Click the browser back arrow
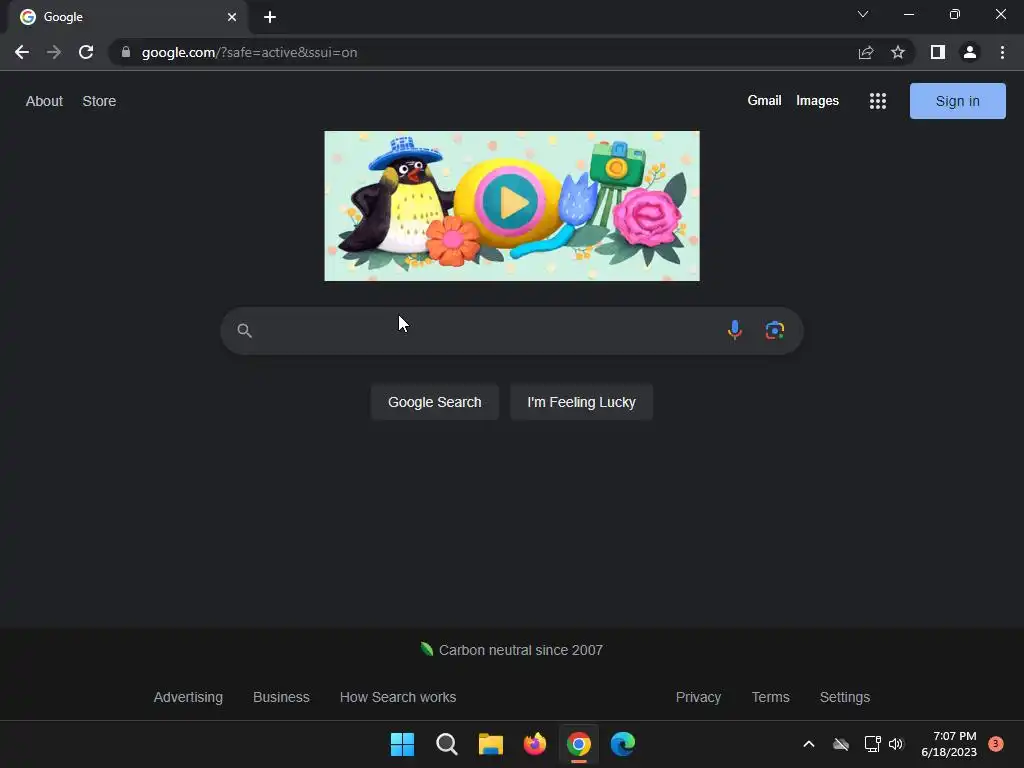This screenshot has height=768, width=1024. tap(22, 52)
